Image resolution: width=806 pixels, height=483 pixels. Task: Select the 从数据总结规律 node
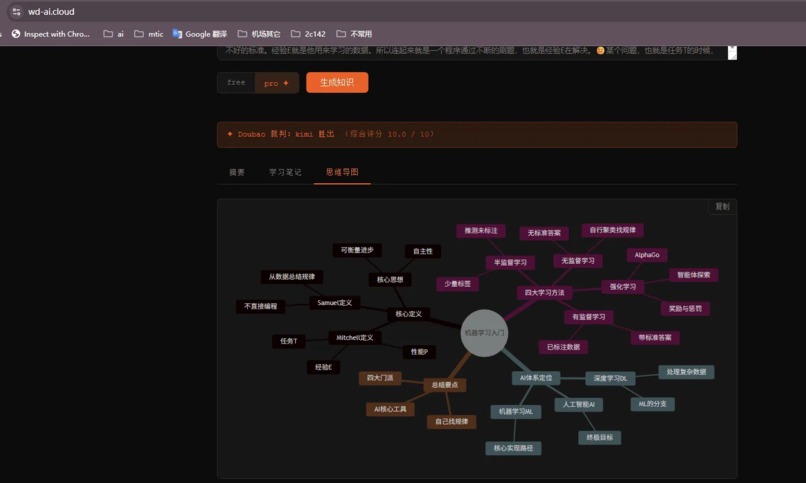[x=291, y=276]
